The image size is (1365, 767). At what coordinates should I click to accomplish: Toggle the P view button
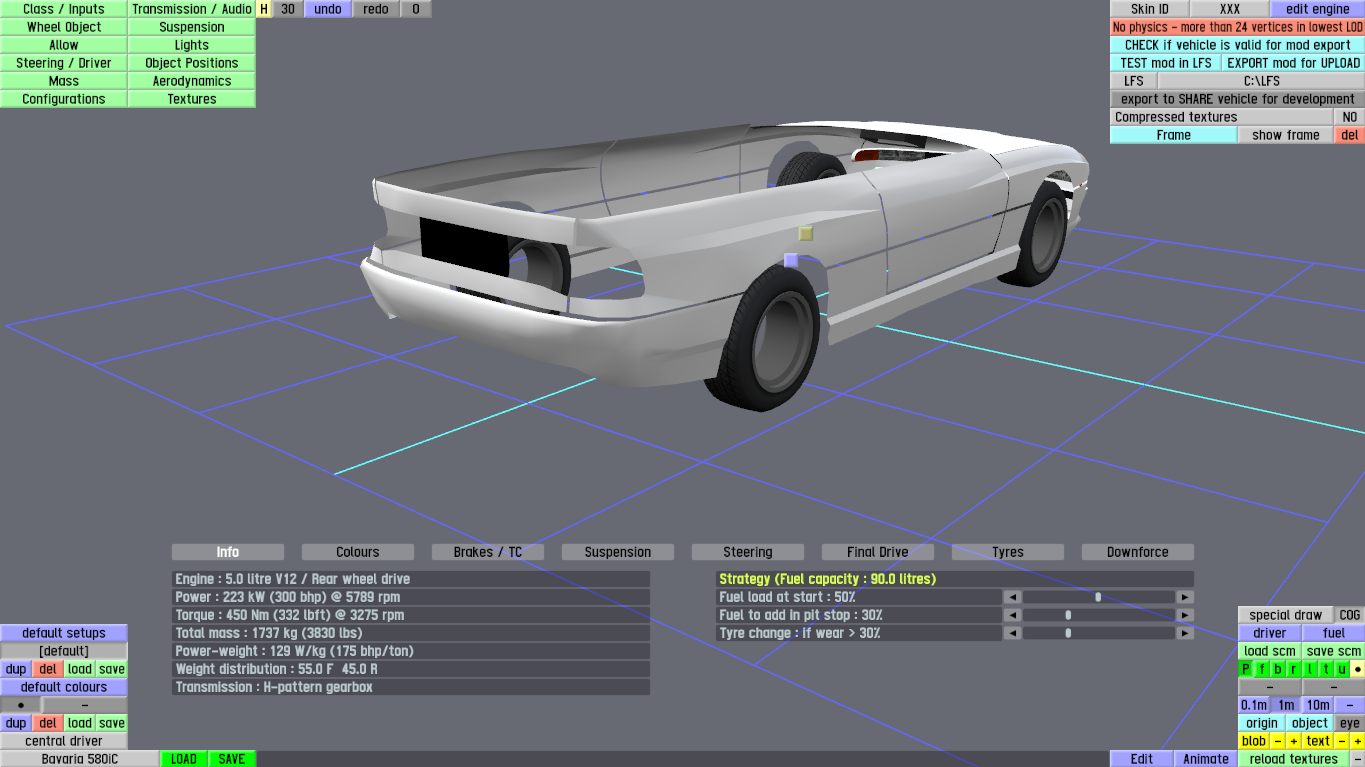[x=1246, y=669]
